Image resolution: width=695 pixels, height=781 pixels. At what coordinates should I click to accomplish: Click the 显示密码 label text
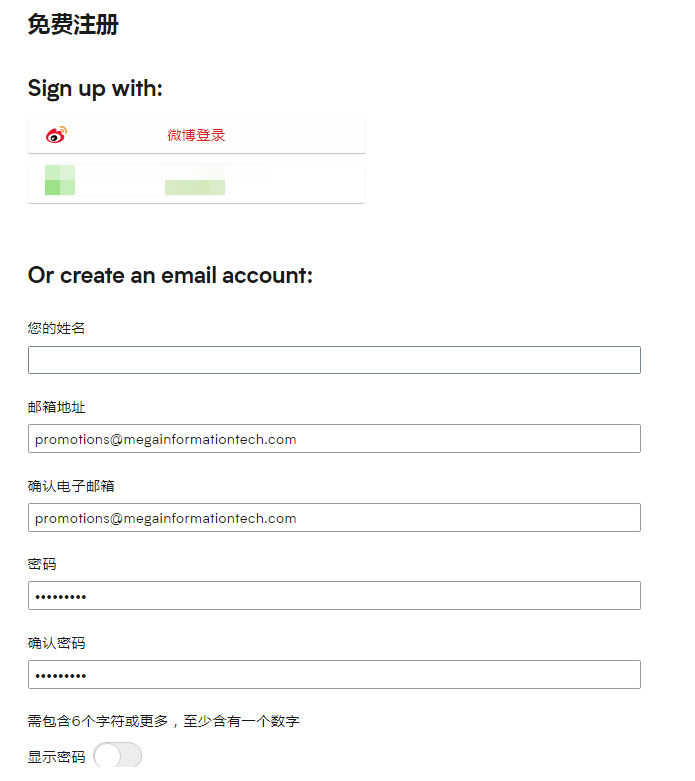[x=56, y=757]
